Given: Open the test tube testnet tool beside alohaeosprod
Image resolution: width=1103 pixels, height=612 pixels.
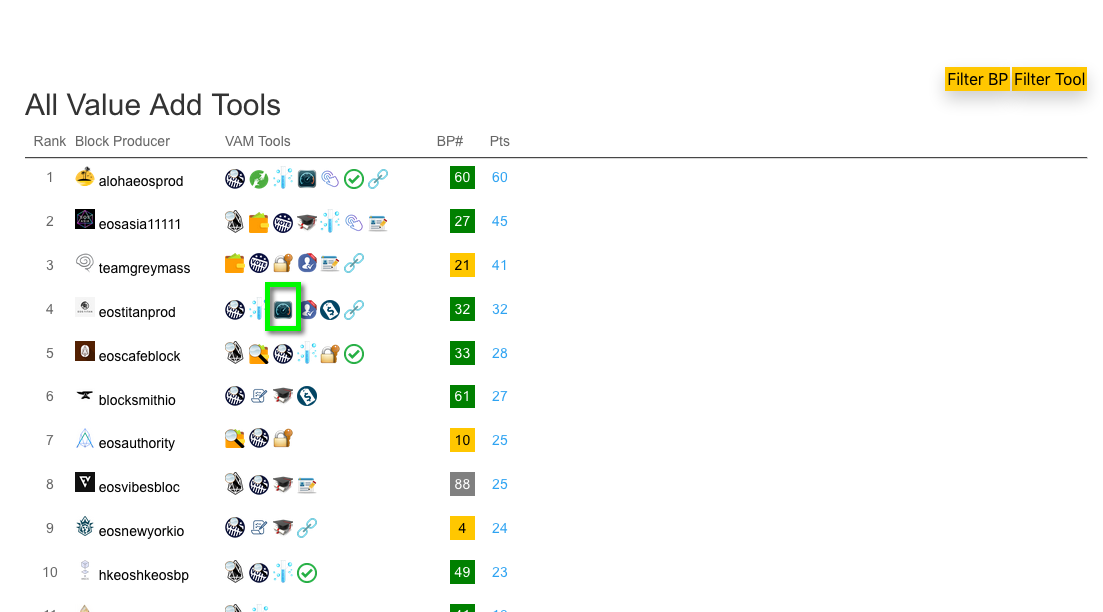Looking at the screenshot, I should click(x=283, y=178).
